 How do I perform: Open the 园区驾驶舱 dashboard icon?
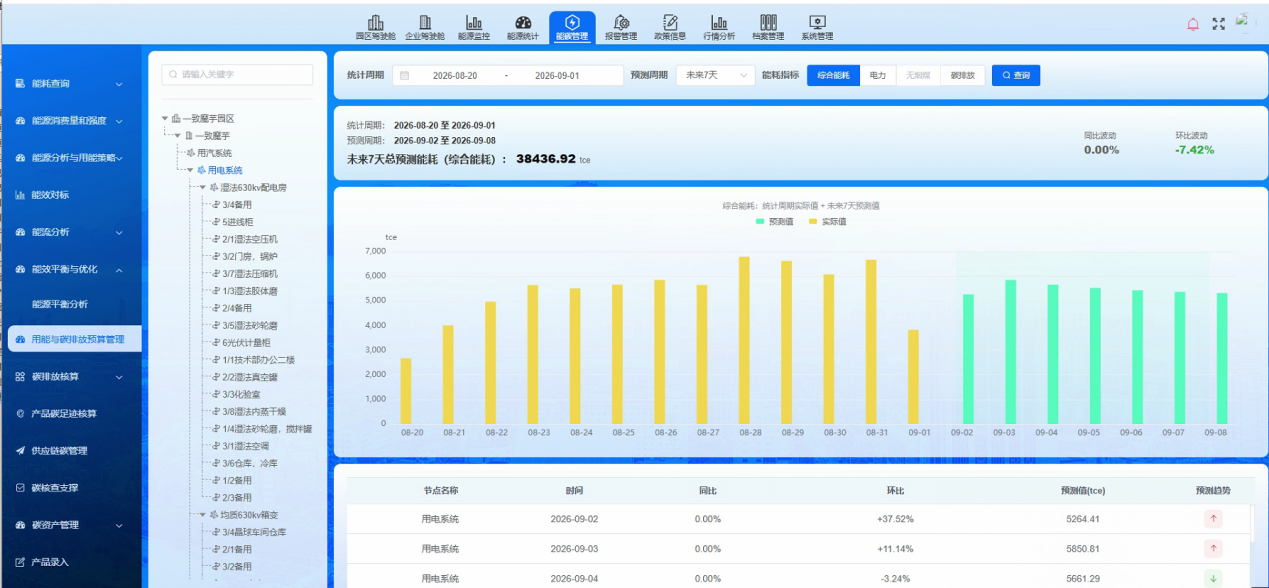[x=376, y=23]
